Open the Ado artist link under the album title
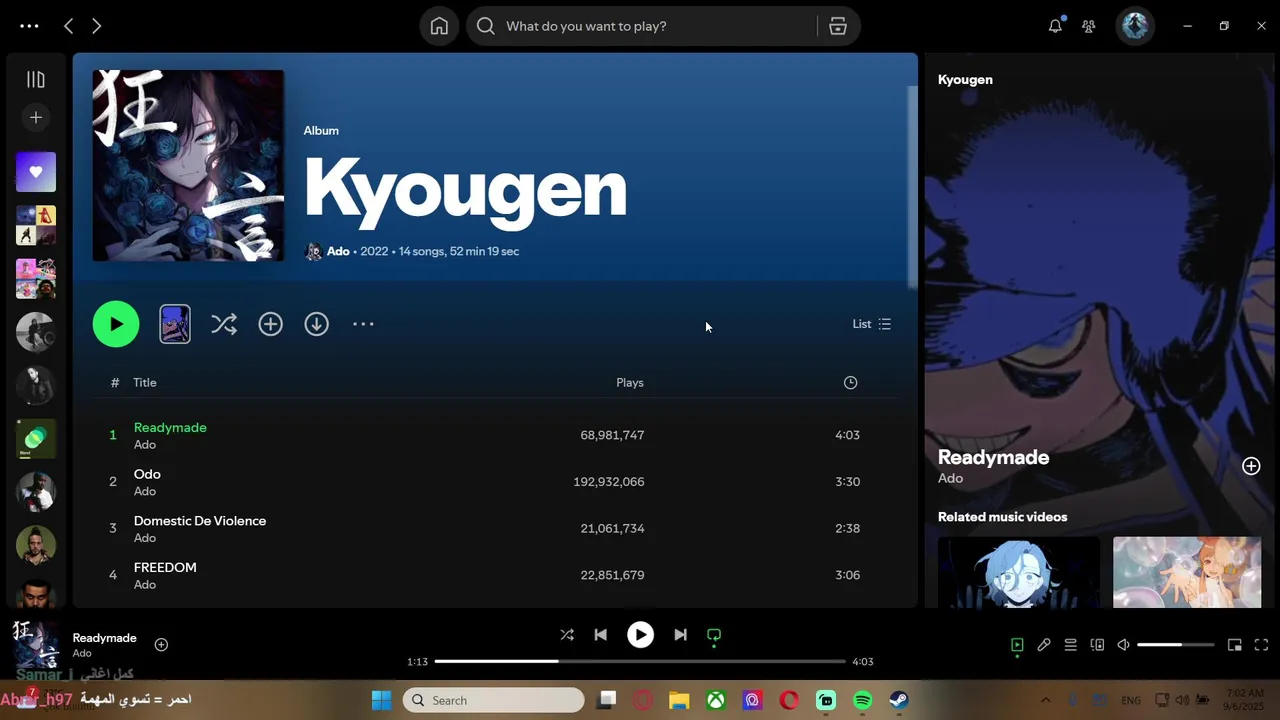The height and width of the screenshot is (720, 1280). (338, 251)
